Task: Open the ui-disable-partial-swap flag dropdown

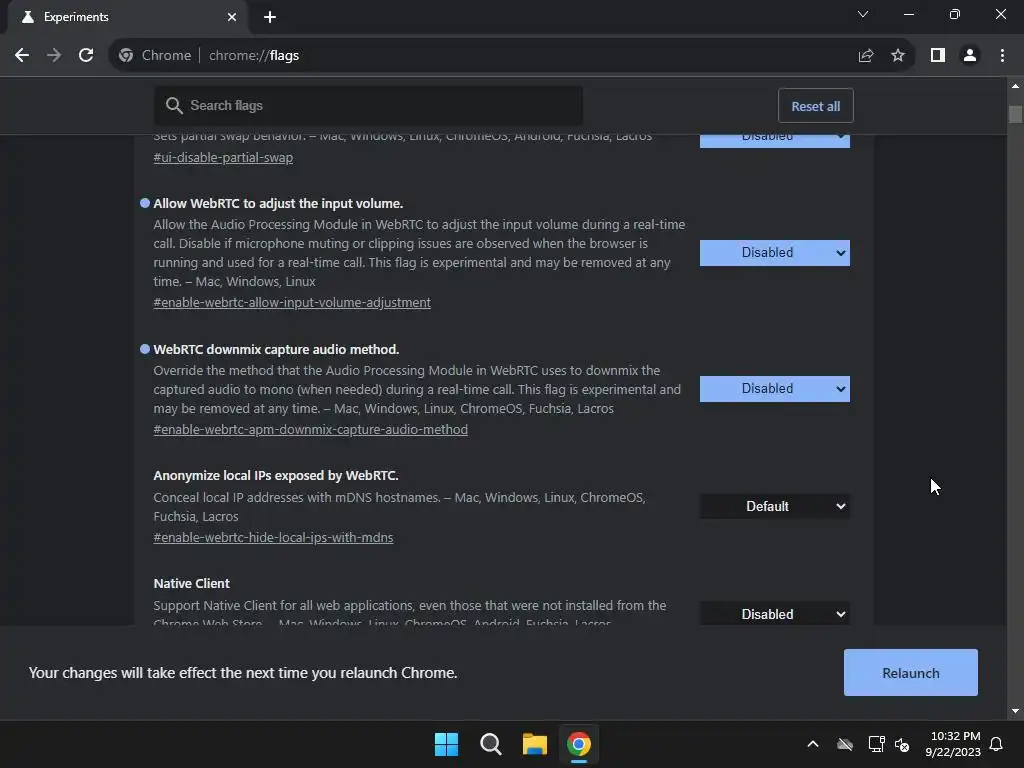Action: (x=775, y=140)
